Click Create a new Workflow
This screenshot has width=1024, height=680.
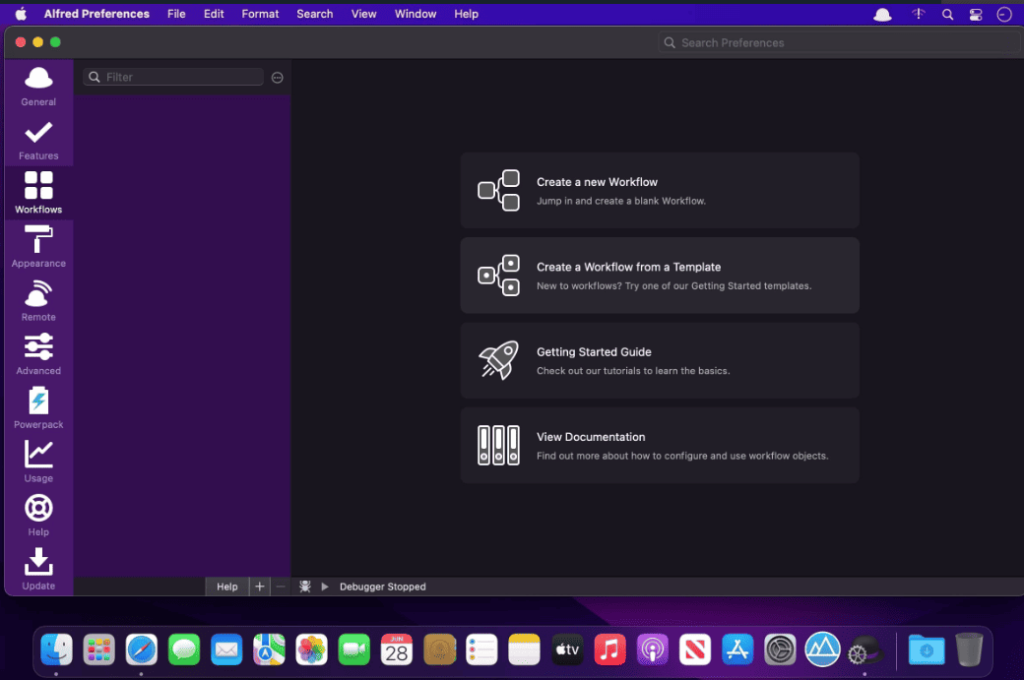point(660,191)
